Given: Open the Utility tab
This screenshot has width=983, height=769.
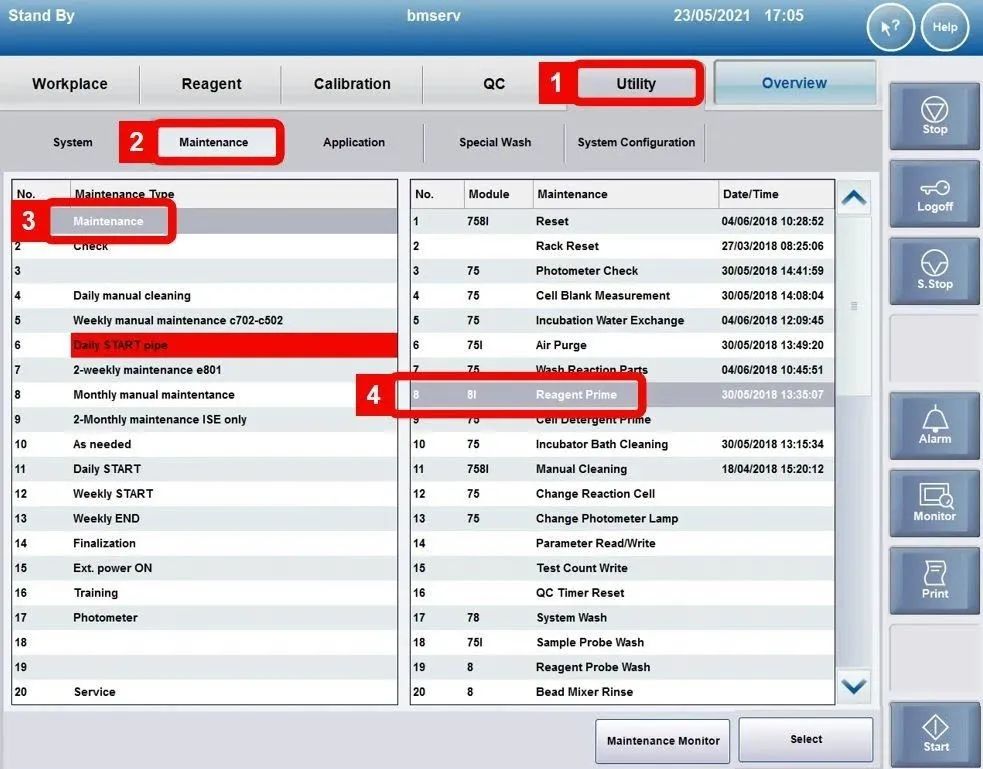Looking at the screenshot, I should tap(636, 83).
